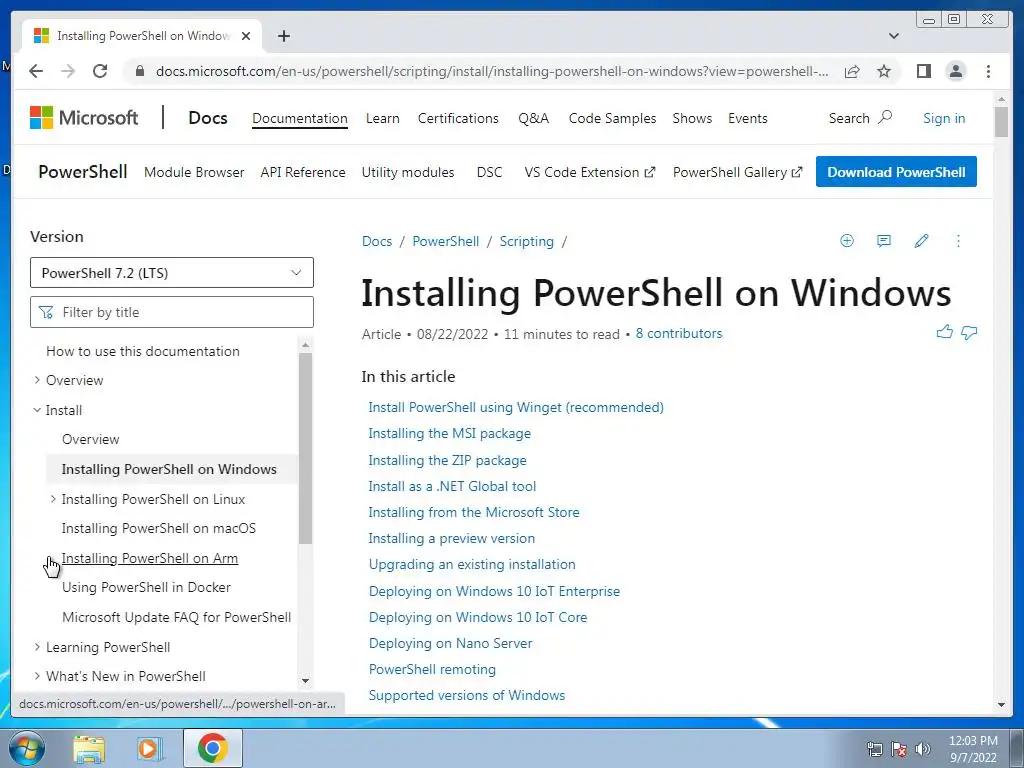Click sidebar scroll down arrow
Viewport: 1024px width, 768px height.
(x=306, y=681)
